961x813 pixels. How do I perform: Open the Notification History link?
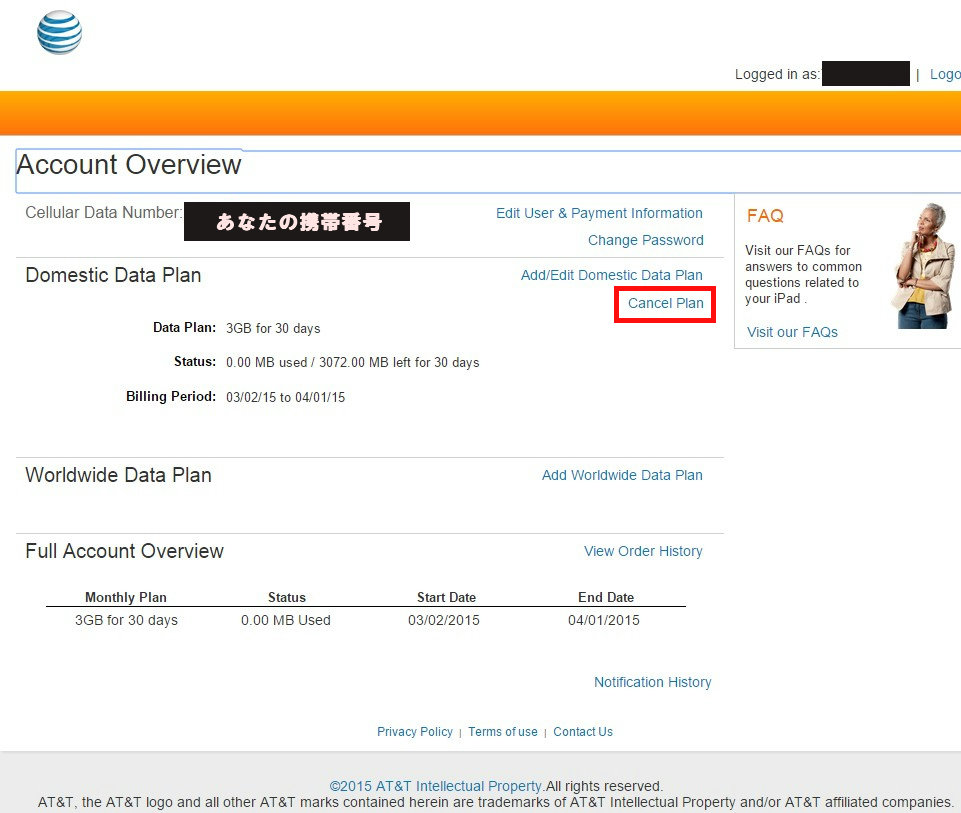coord(652,683)
